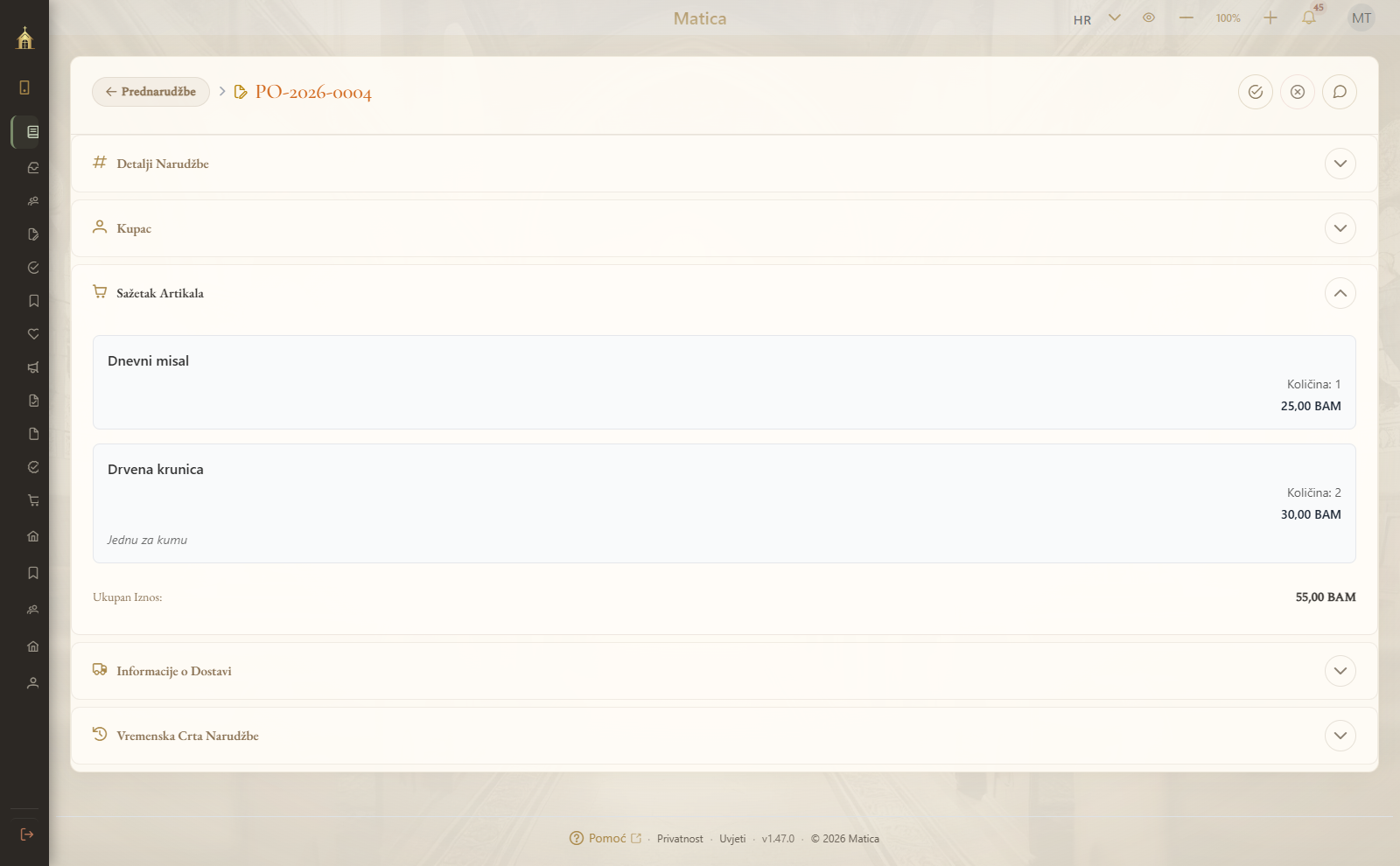Open the heart icon in sidebar
This screenshot has width=1400, height=866.
click(33, 334)
